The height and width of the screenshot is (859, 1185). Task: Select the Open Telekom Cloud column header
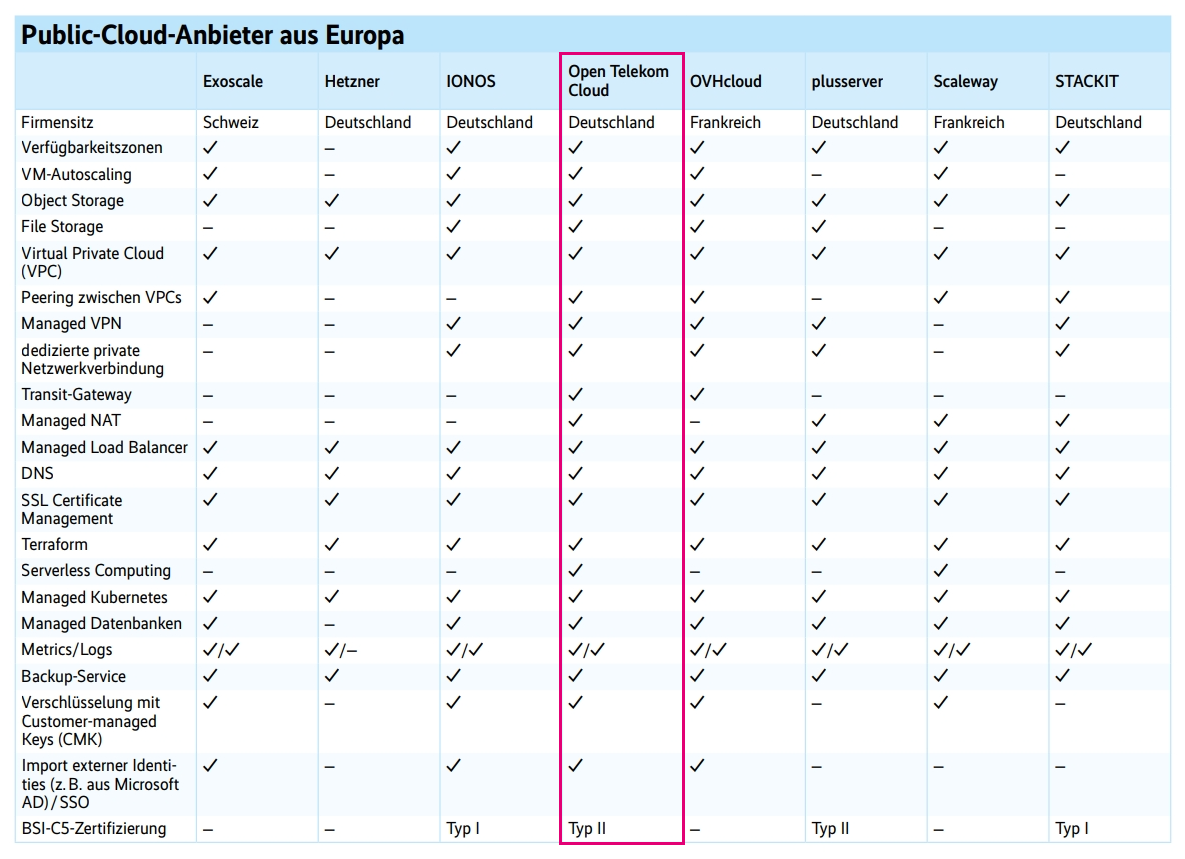click(x=618, y=81)
